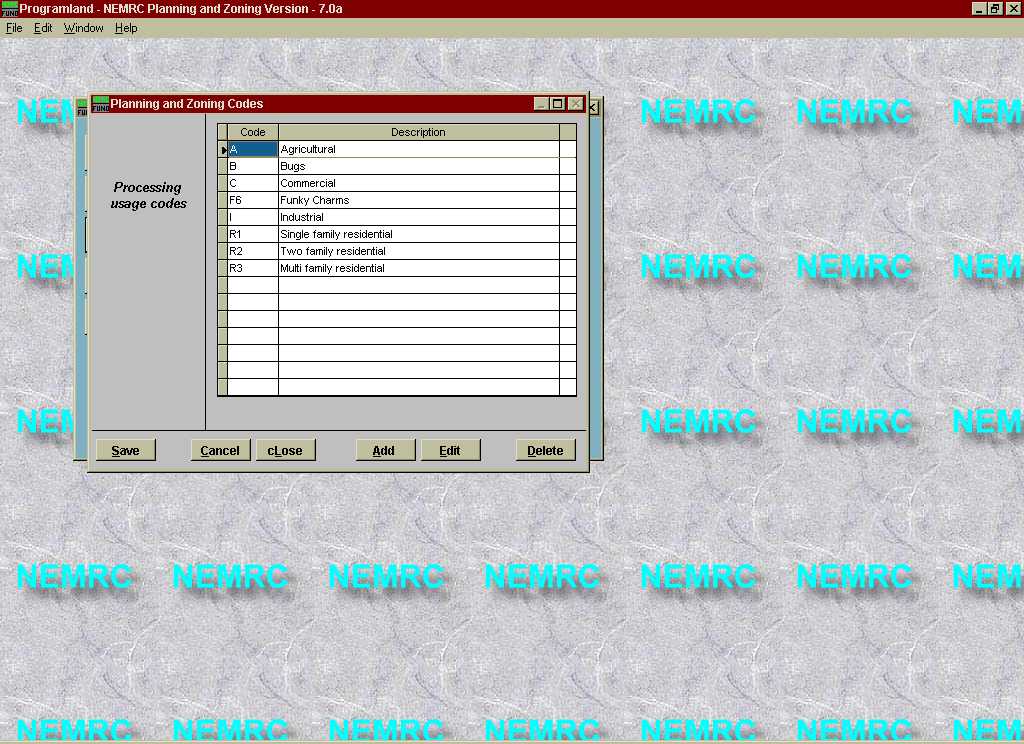The height and width of the screenshot is (744, 1024).
Task: Click the Edit button in the dialog
Action: coord(450,450)
